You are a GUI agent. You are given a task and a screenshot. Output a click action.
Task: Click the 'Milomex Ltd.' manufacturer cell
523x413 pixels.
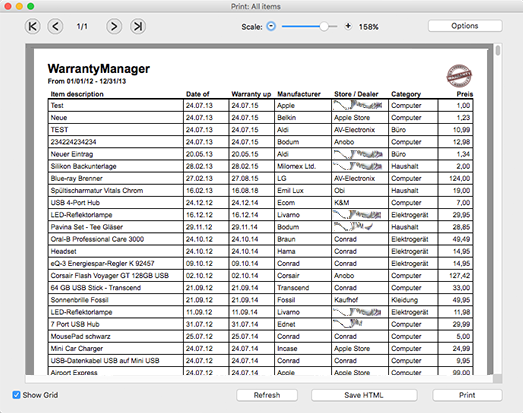click(303, 166)
